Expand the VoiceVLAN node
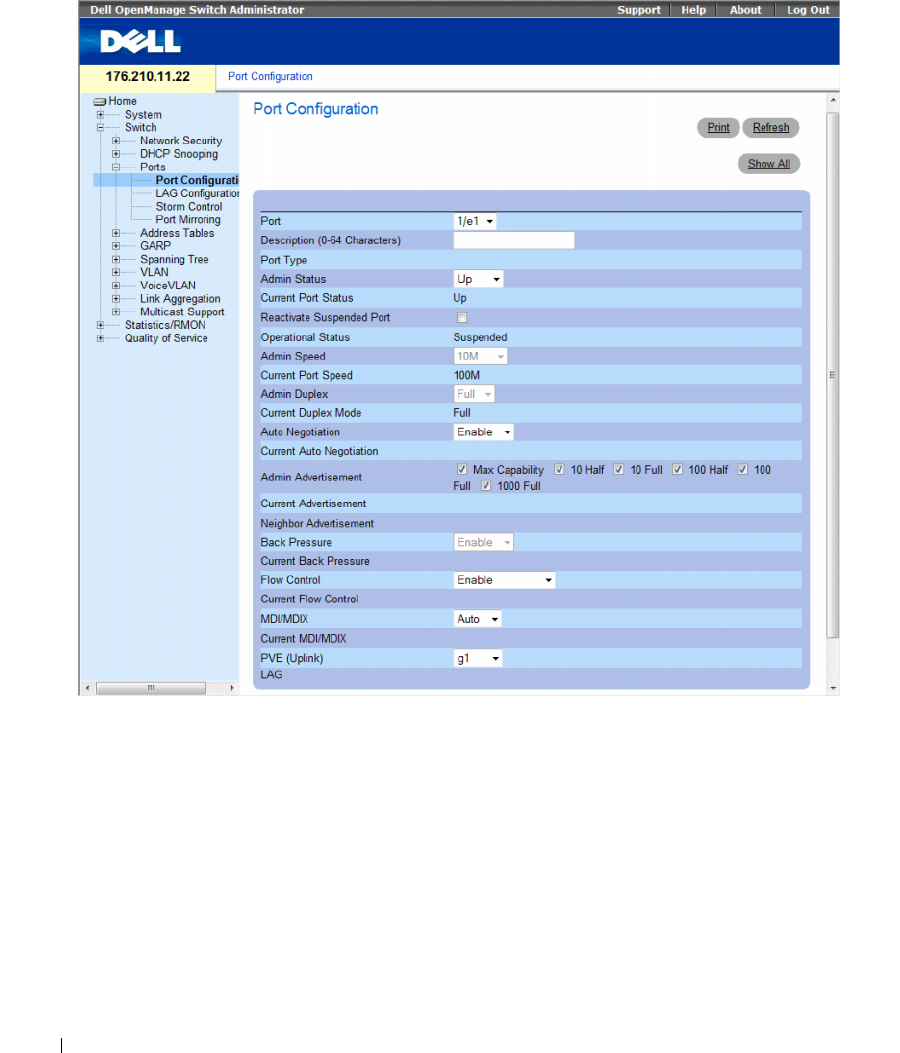Screen dimensions: 900x1053 click(x=116, y=285)
